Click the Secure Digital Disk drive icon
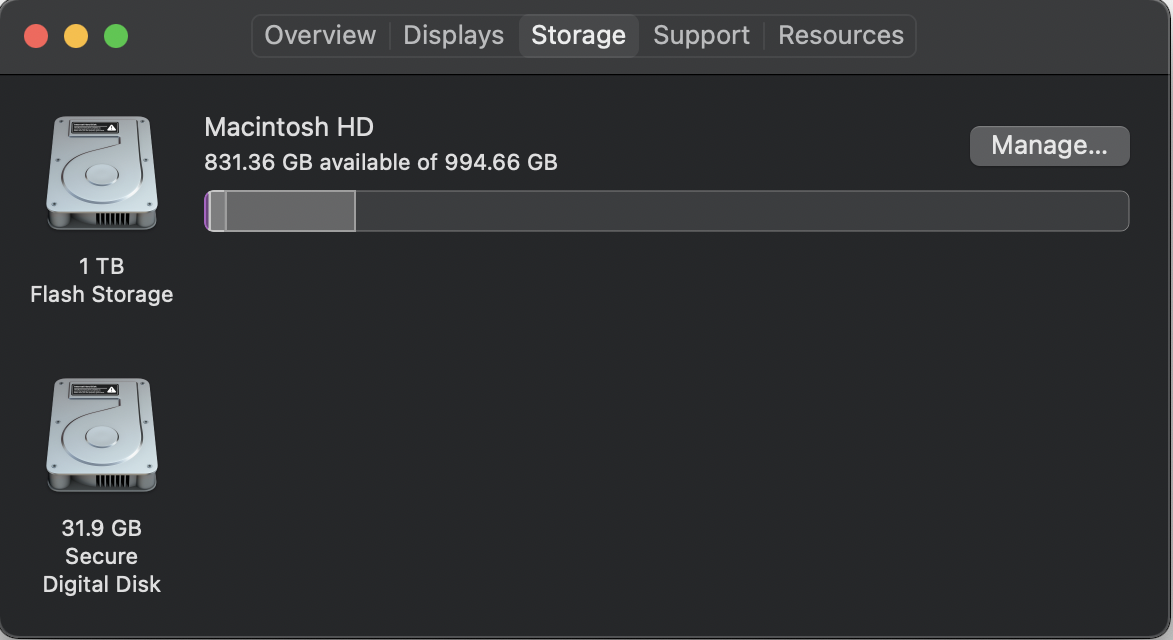The height and width of the screenshot is (640, 1173). pos(101,435)
